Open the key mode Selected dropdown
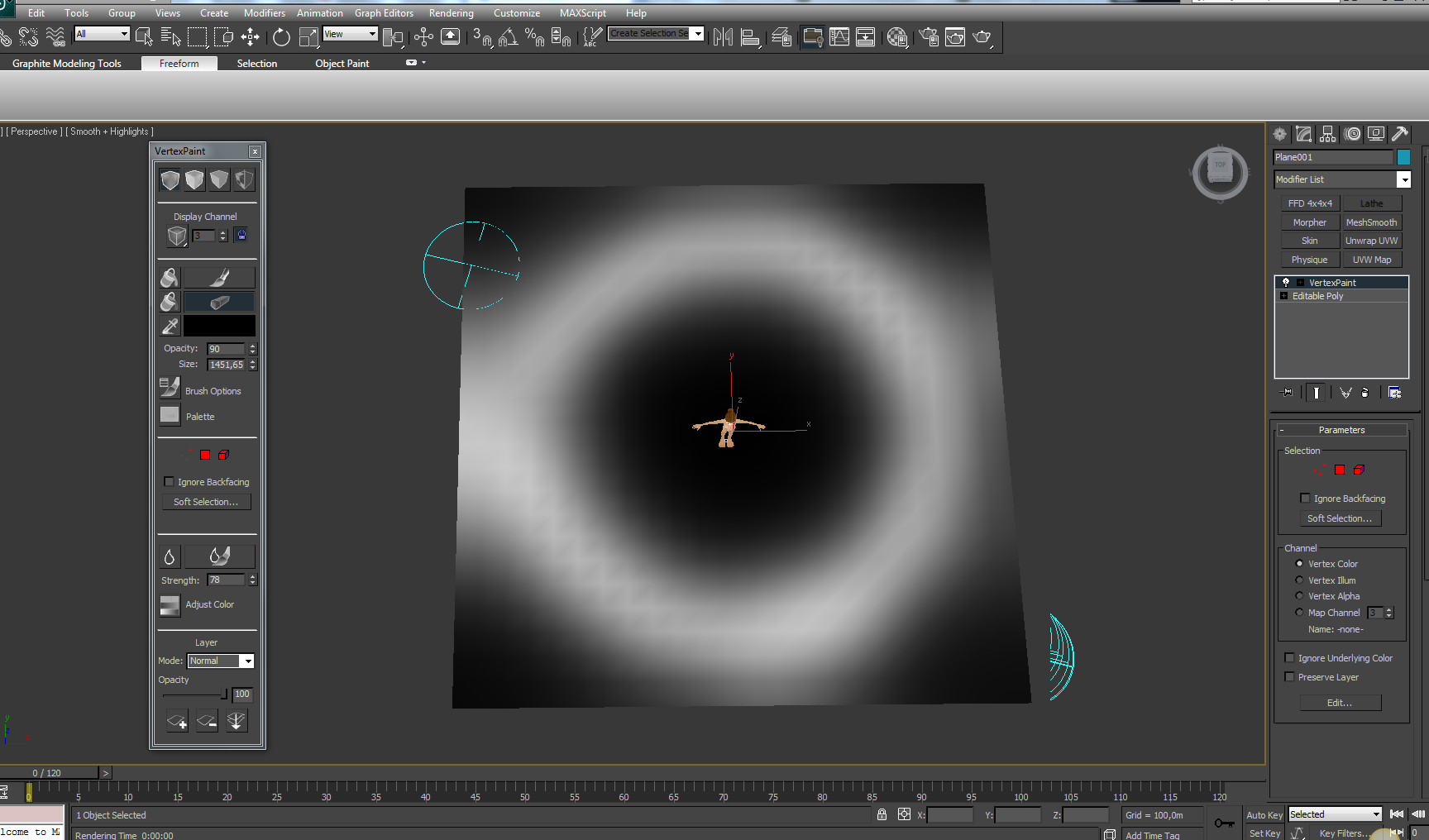 [1335, 814]
